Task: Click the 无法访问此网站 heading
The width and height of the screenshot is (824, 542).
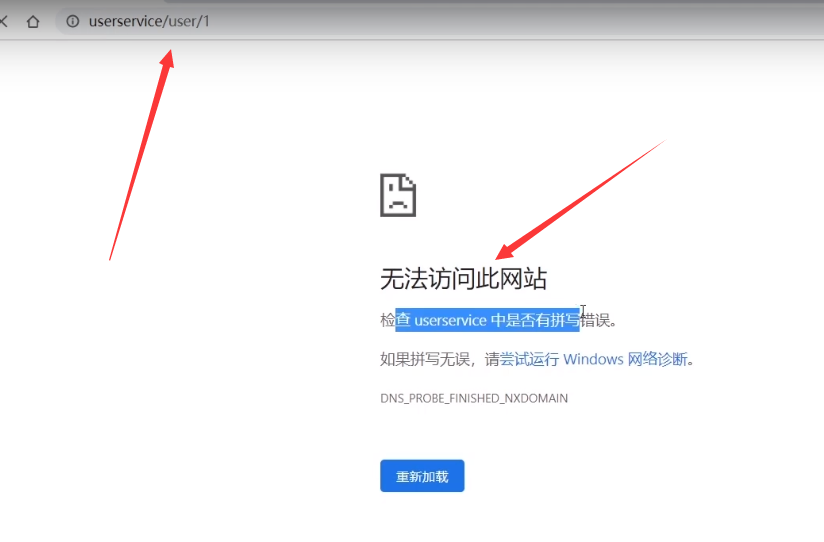Action: [x=464, y=279]
